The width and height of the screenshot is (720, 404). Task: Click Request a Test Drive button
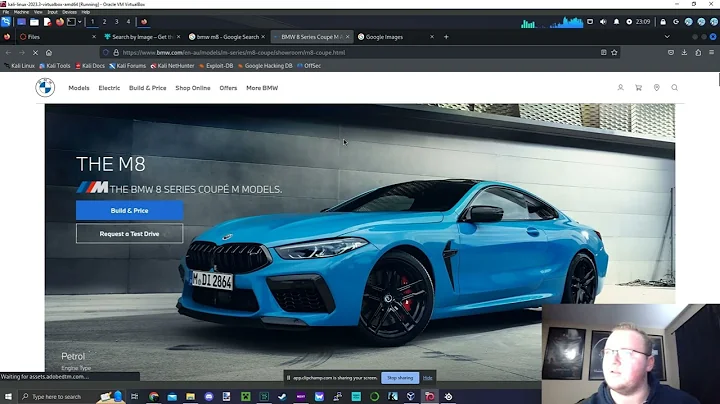point(129,234)
